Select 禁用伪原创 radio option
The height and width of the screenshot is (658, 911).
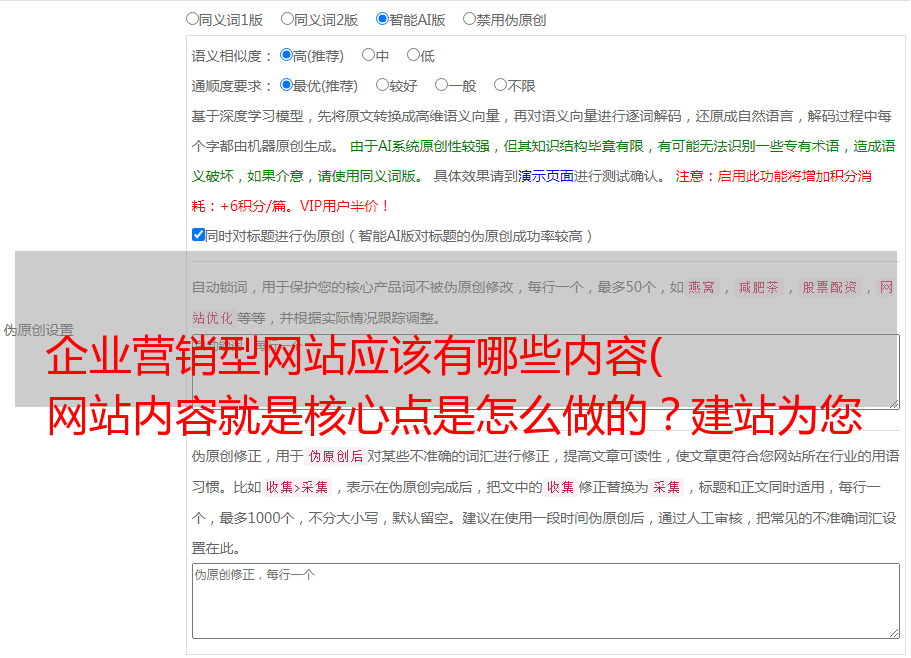[x=469, y=19]
